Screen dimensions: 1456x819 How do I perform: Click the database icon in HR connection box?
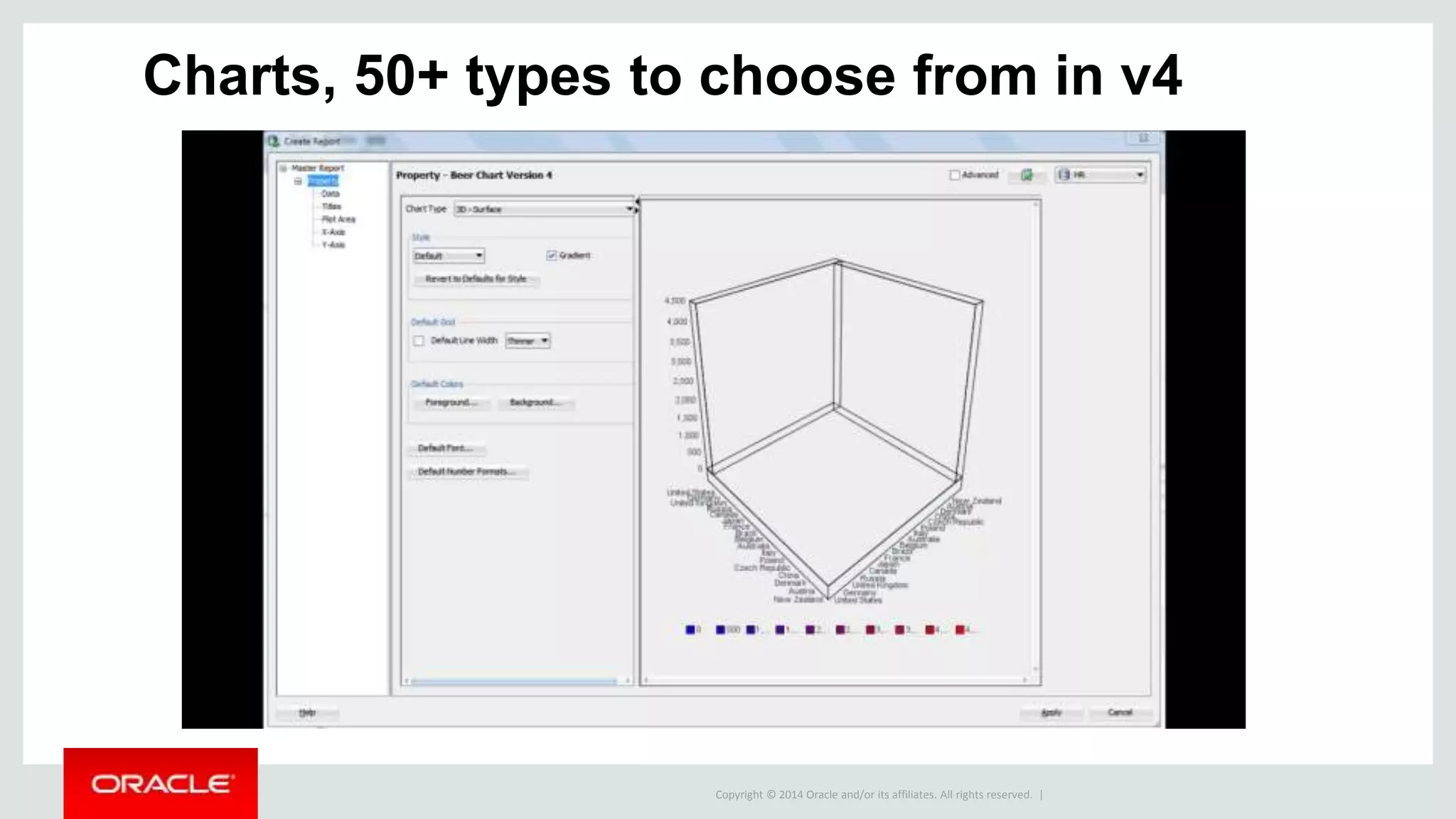coord(1064,175)
